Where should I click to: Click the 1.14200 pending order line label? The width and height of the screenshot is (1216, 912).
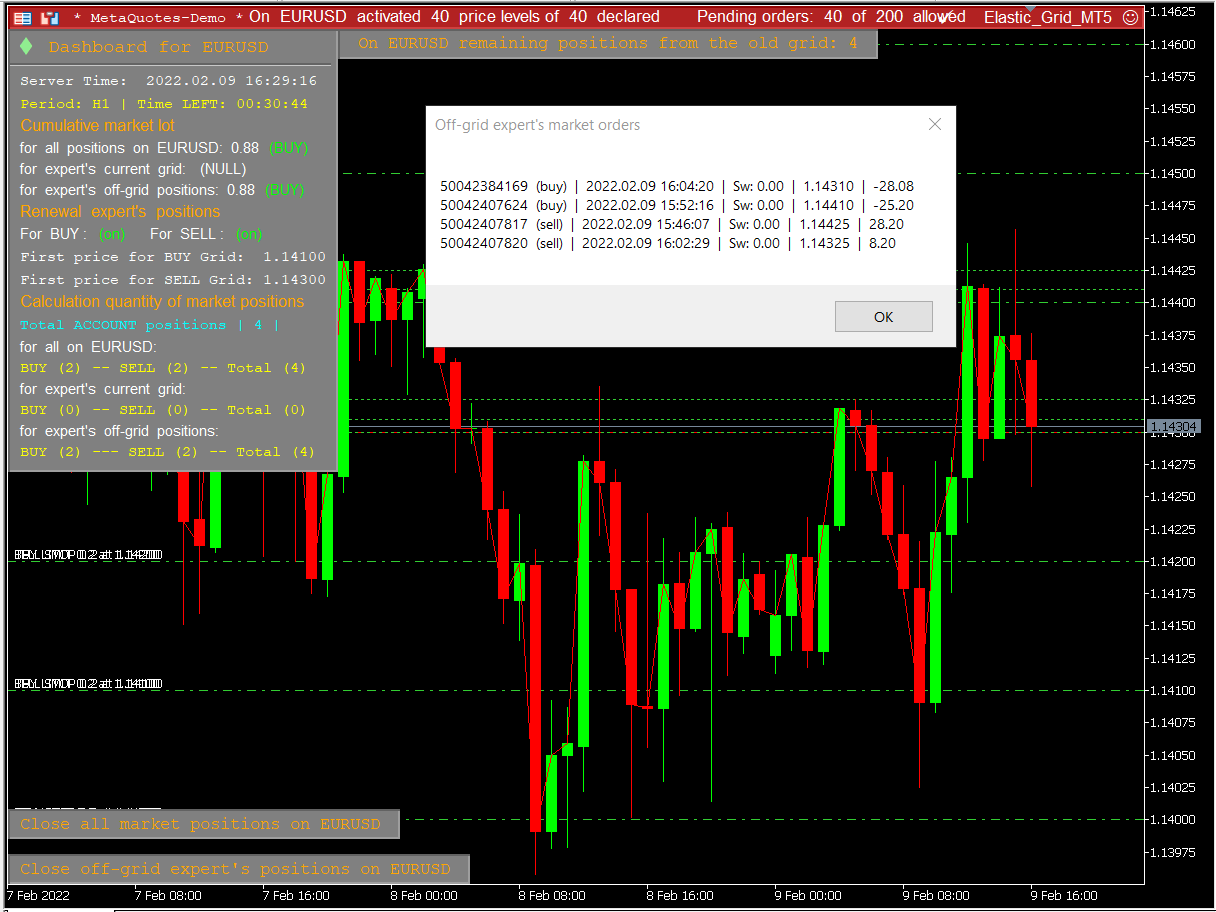[88, 555]
